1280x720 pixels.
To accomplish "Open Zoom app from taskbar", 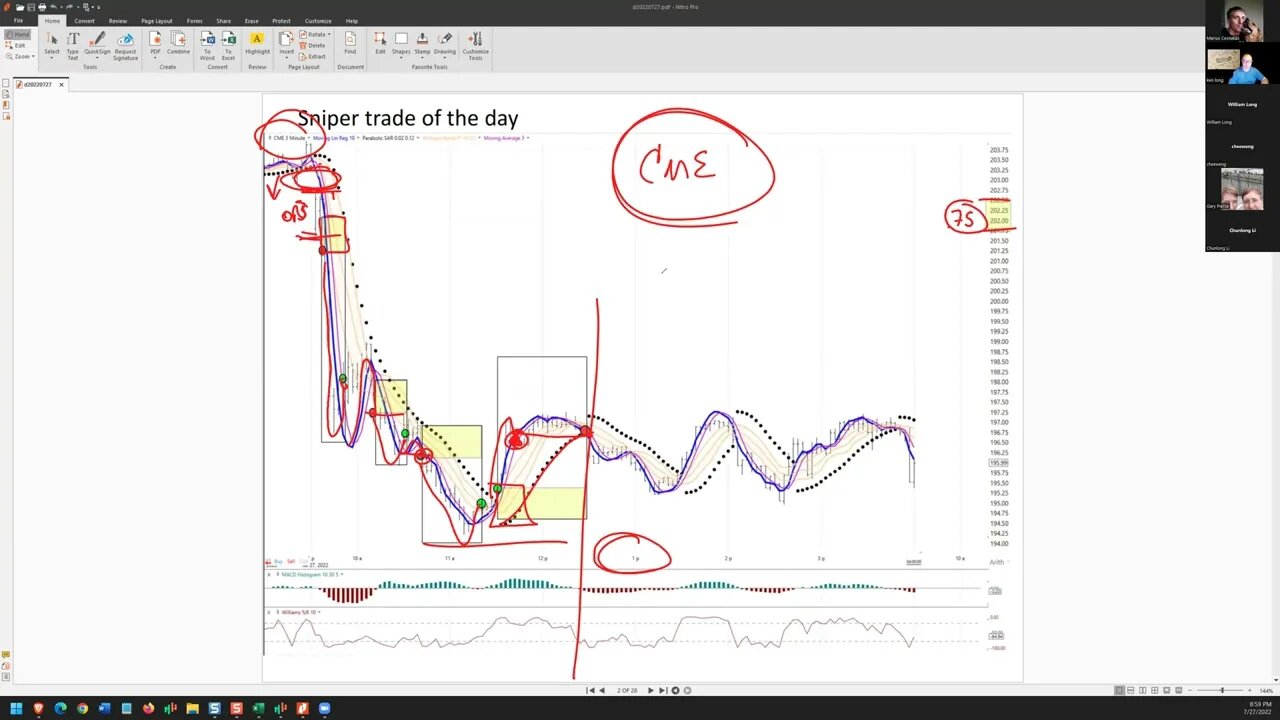I will click(x=324, y=708).
